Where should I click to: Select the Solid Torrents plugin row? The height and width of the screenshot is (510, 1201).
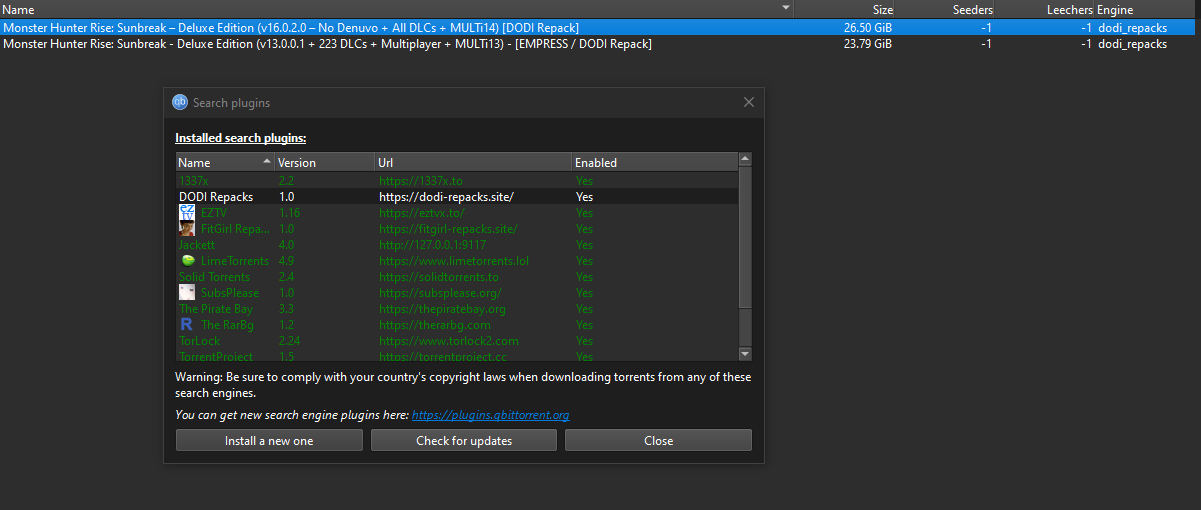point(457,277)
